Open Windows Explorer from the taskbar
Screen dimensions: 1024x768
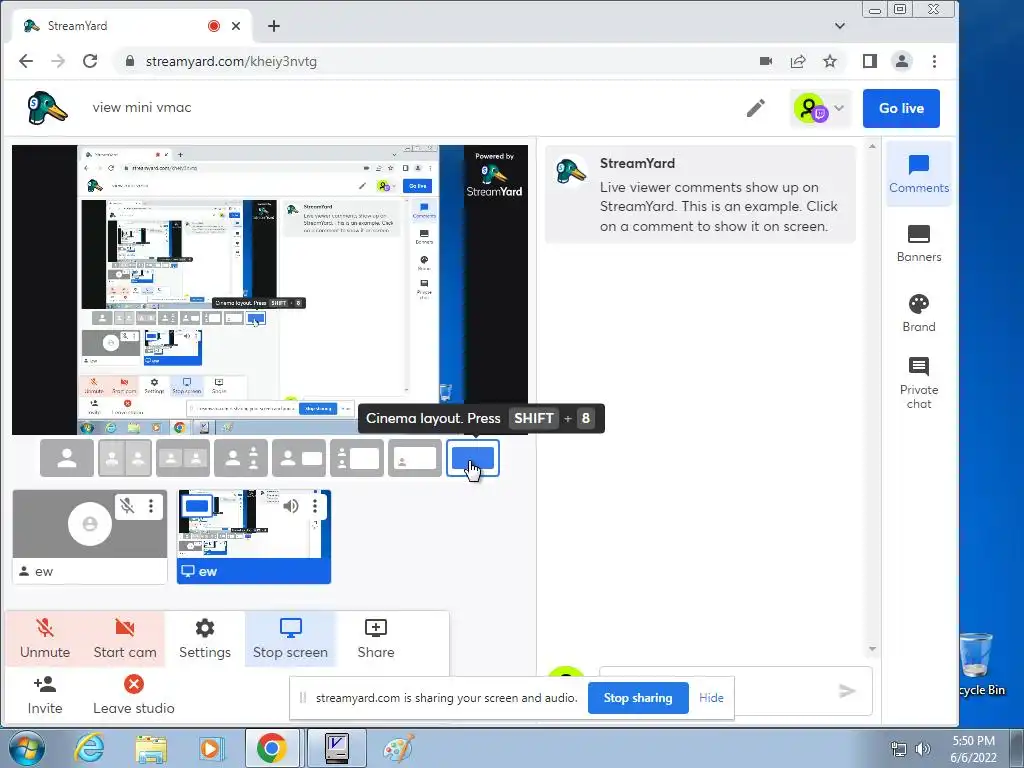(x=150, y=748)
